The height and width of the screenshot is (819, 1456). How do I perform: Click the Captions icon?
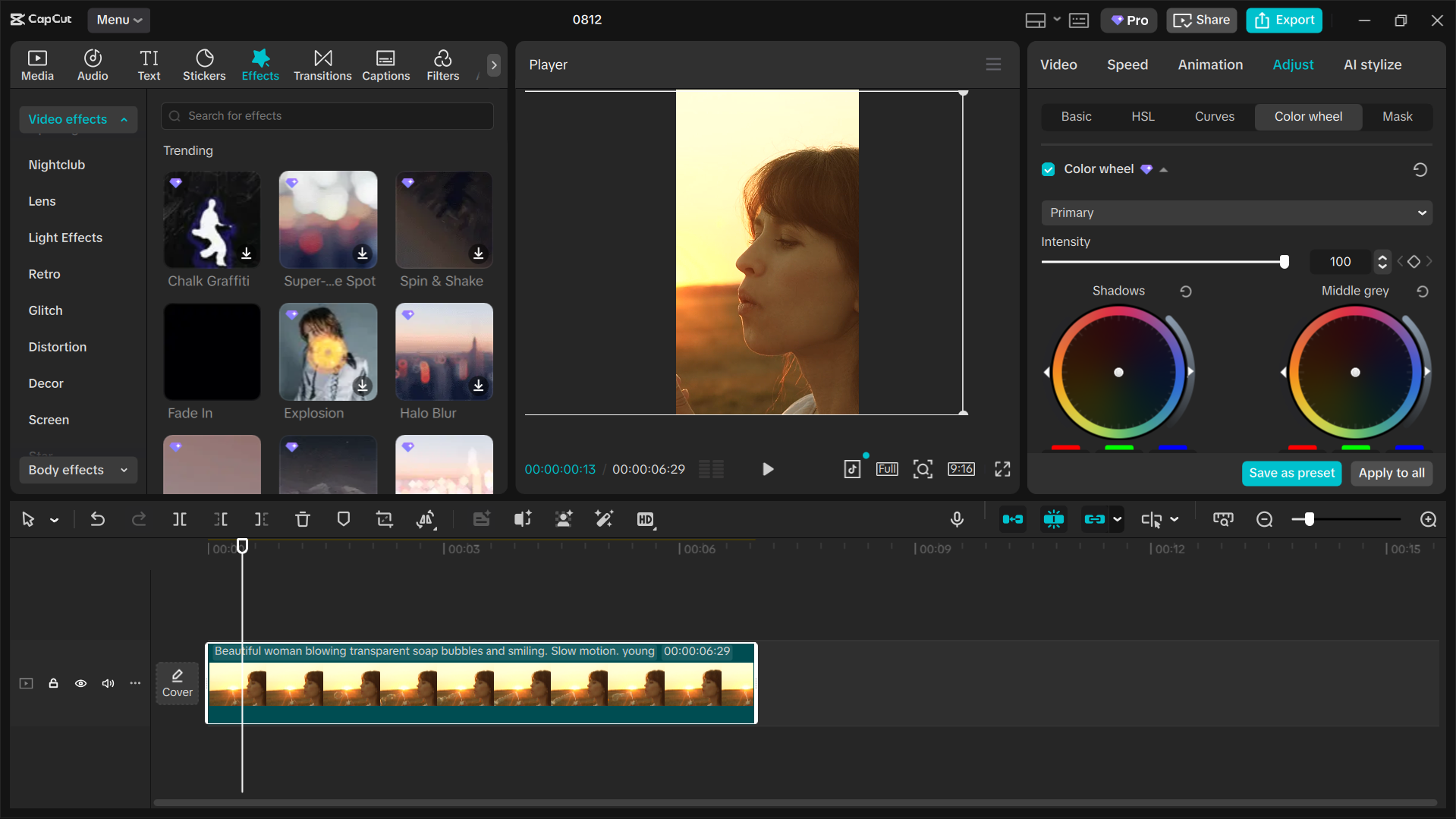[x=385, y=65]
